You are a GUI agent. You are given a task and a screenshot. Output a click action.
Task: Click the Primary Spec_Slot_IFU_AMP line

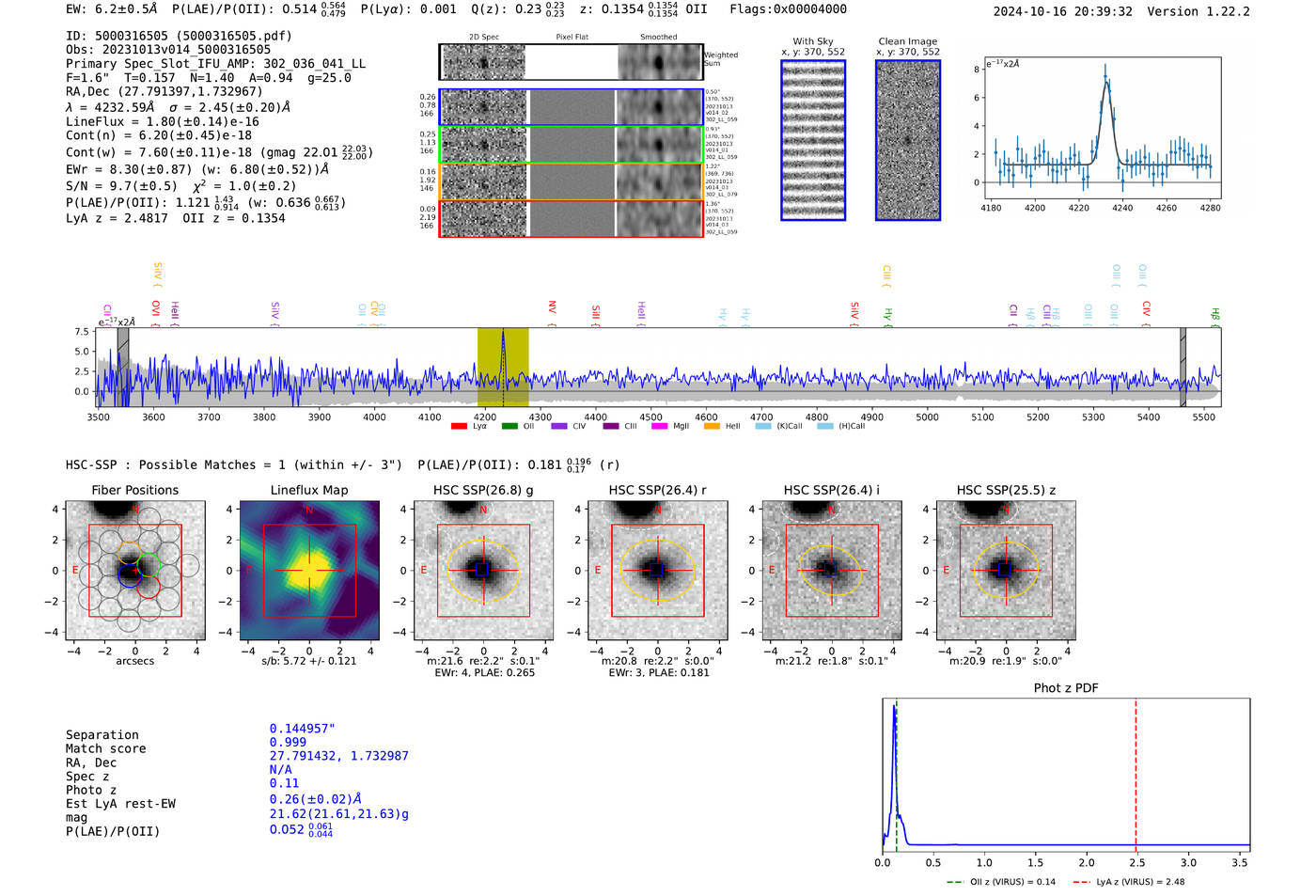click(x=216, y=64)
